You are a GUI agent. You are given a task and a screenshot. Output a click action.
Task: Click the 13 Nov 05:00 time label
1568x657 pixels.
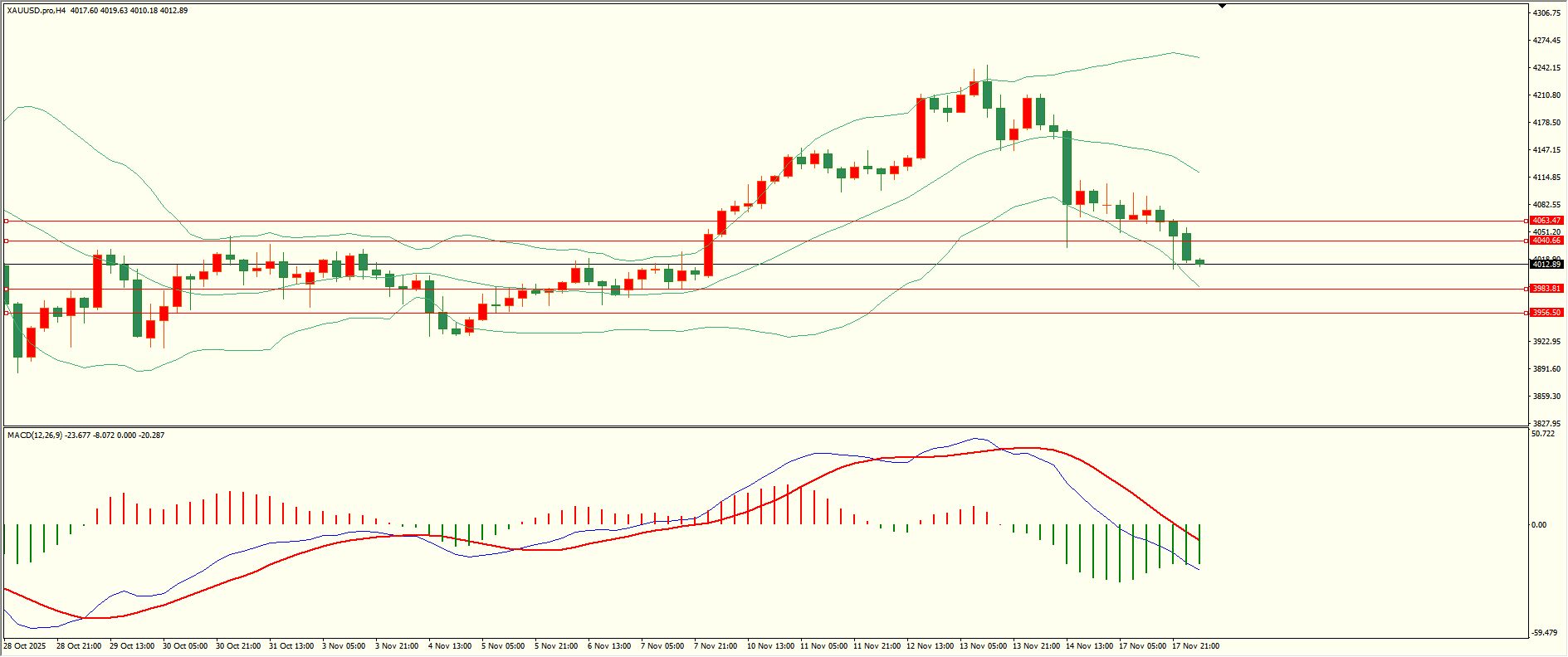(983, 646)
